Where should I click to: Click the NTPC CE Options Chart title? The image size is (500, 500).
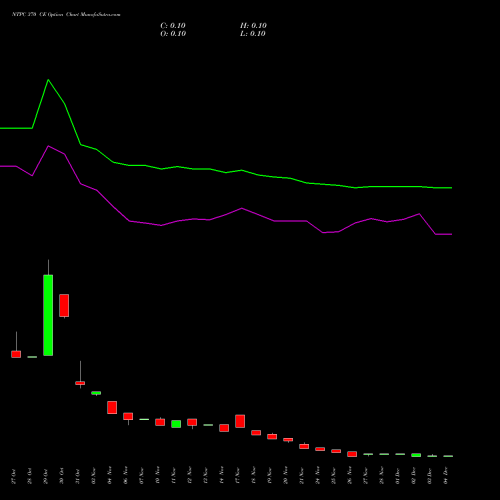66,15
